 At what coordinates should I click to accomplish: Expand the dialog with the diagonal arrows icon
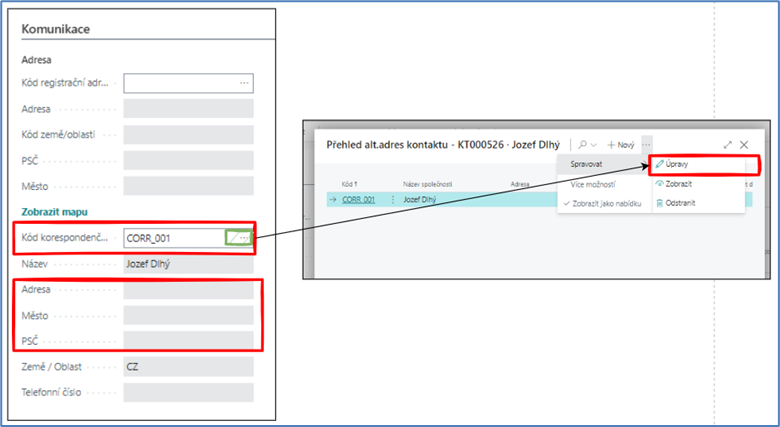[x=727, y=145]
